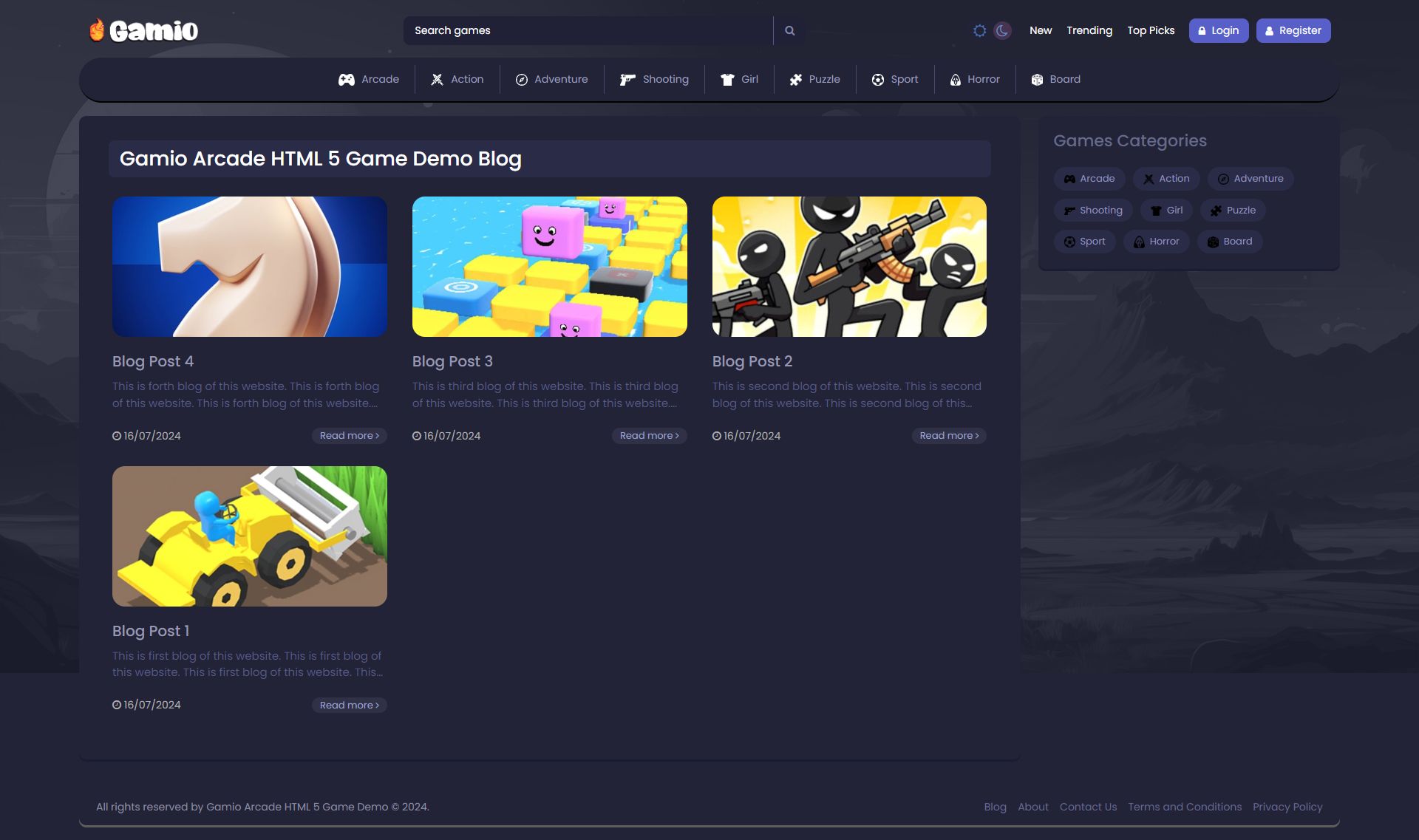Open the Top Picks menu item
Viewport: 1419px width, 840px height.
[1150, 30]
